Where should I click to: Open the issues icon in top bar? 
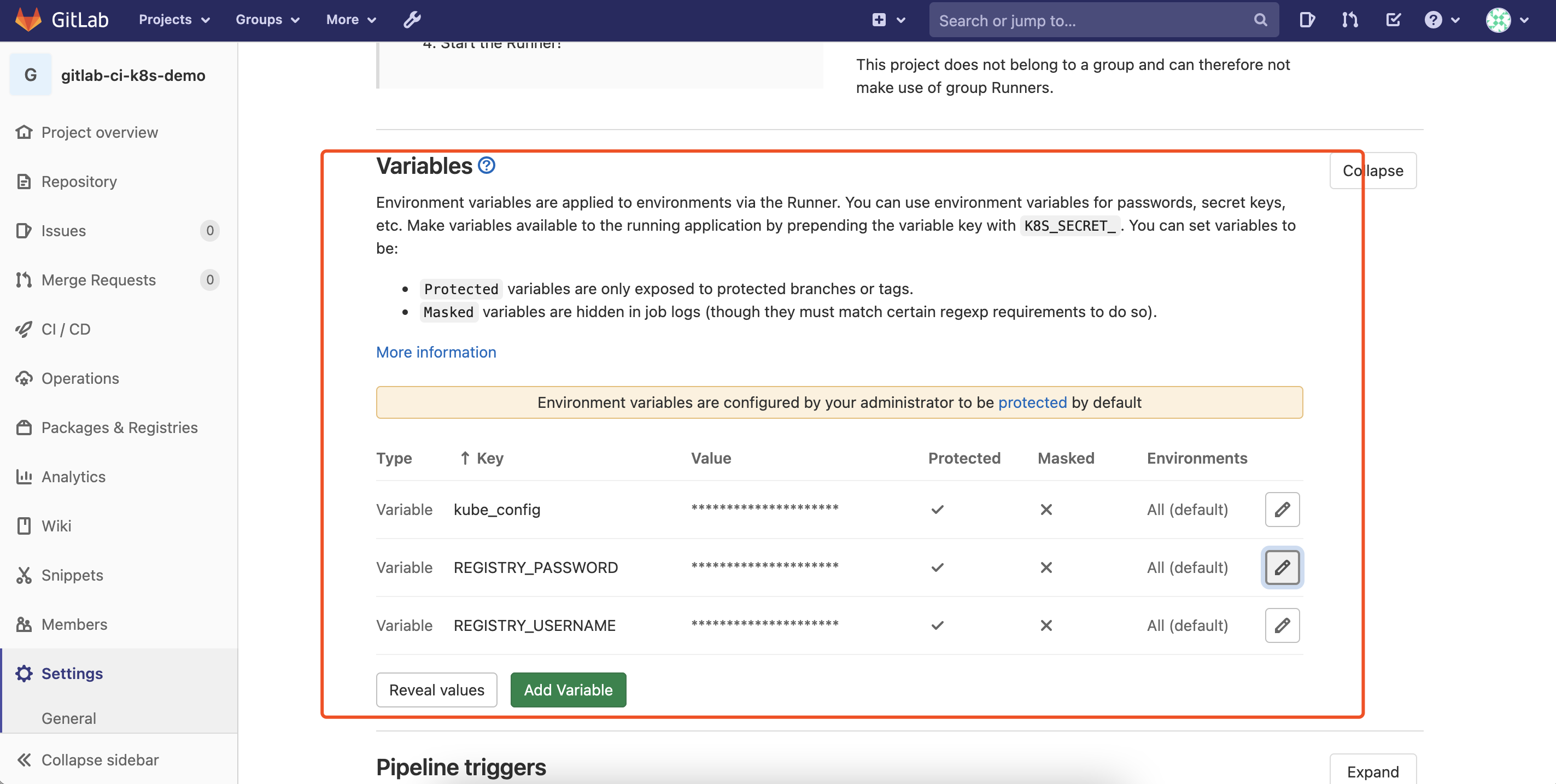[1307, 20]
